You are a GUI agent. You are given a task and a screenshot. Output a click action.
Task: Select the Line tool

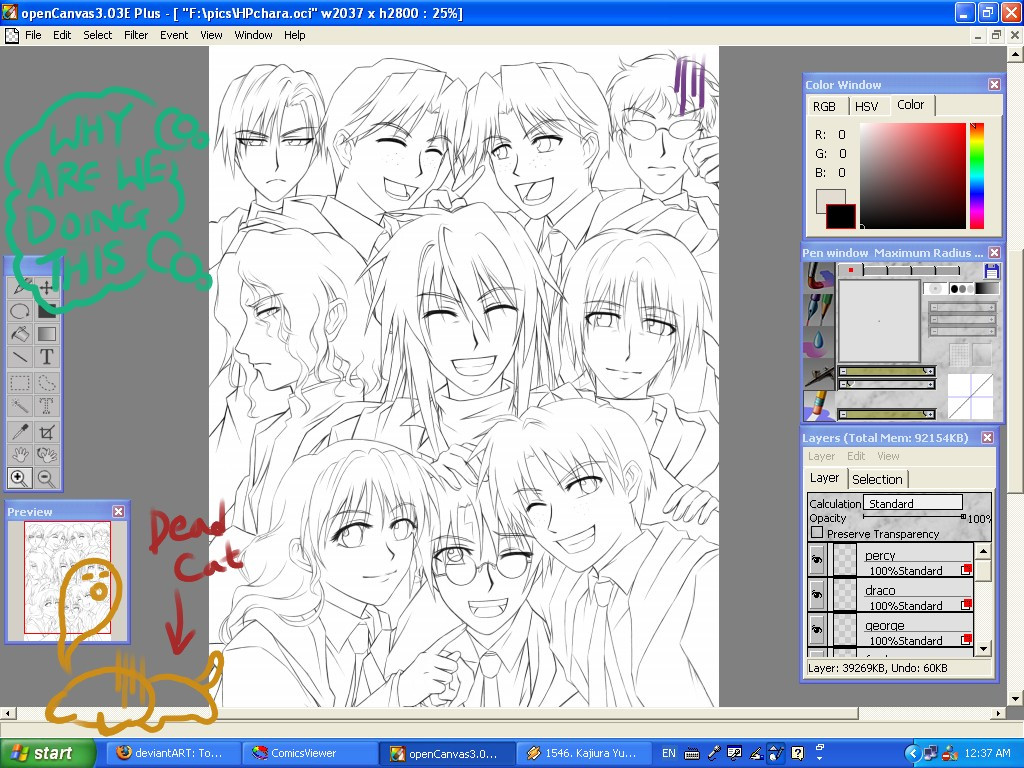pyautogui.click(x=20, y=357)
